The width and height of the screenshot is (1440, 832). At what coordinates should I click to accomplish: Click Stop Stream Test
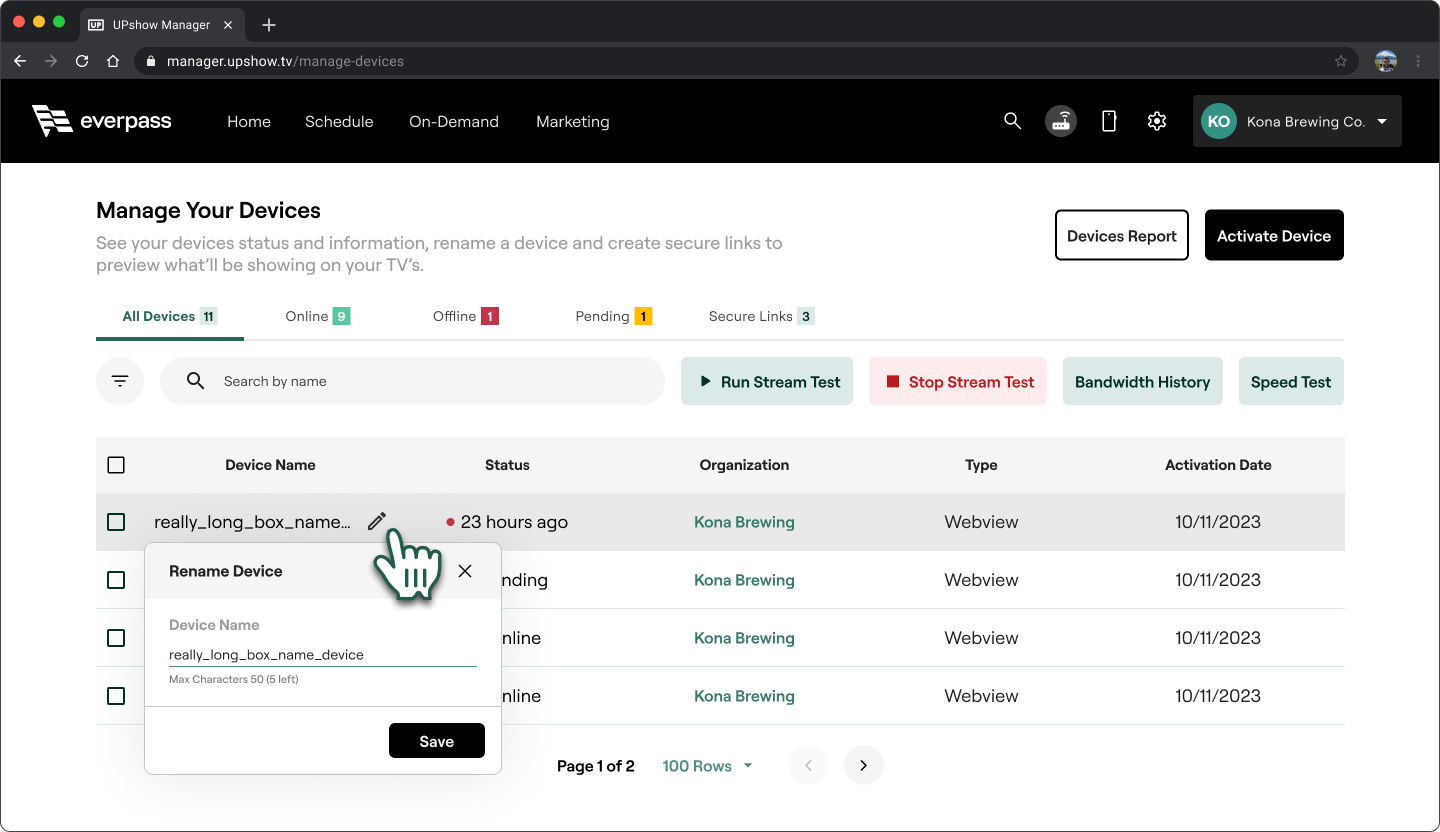[958, 381]
